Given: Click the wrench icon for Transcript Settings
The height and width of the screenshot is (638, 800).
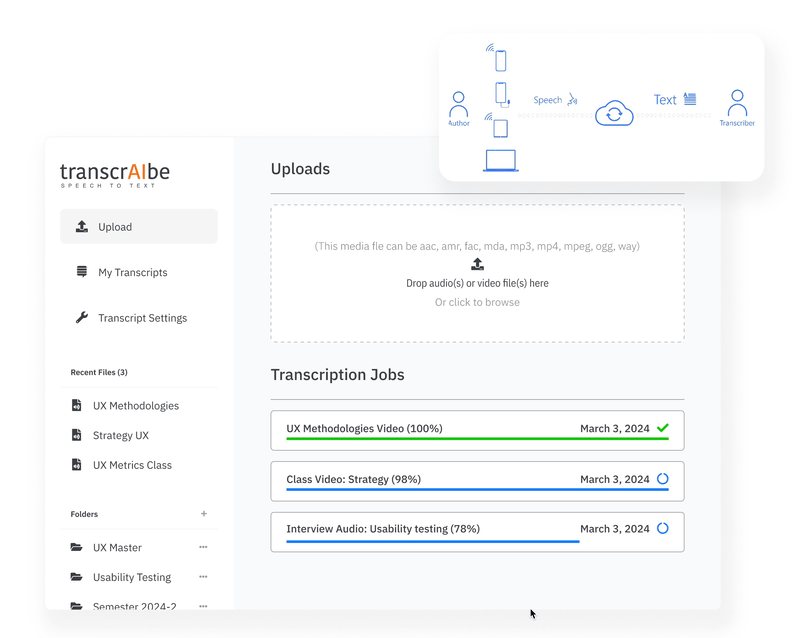Looking at the screenshot, I should (x=82, y=318).
